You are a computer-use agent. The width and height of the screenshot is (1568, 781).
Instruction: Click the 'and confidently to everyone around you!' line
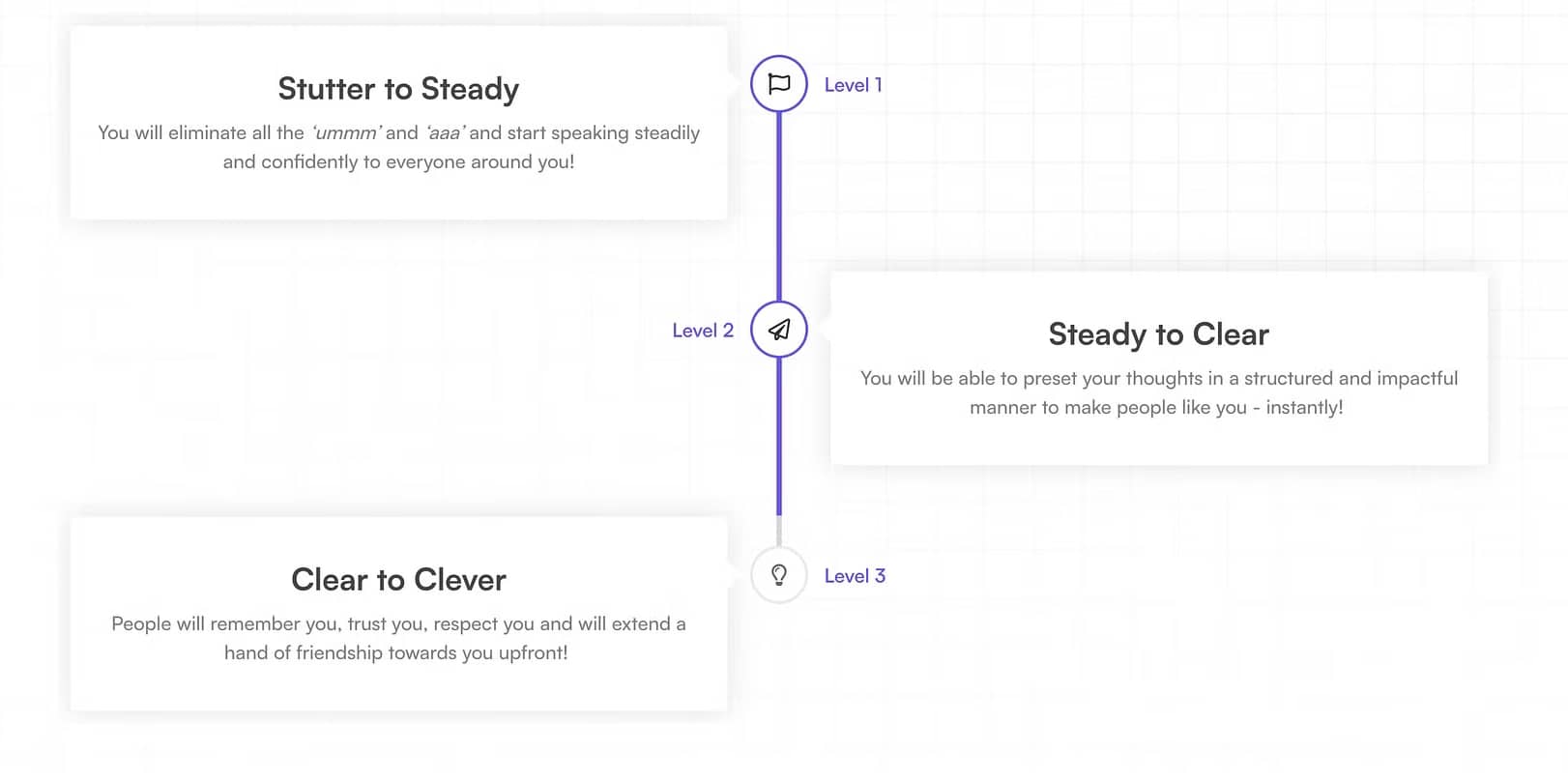pyautogui.click(x=398, y=162)
